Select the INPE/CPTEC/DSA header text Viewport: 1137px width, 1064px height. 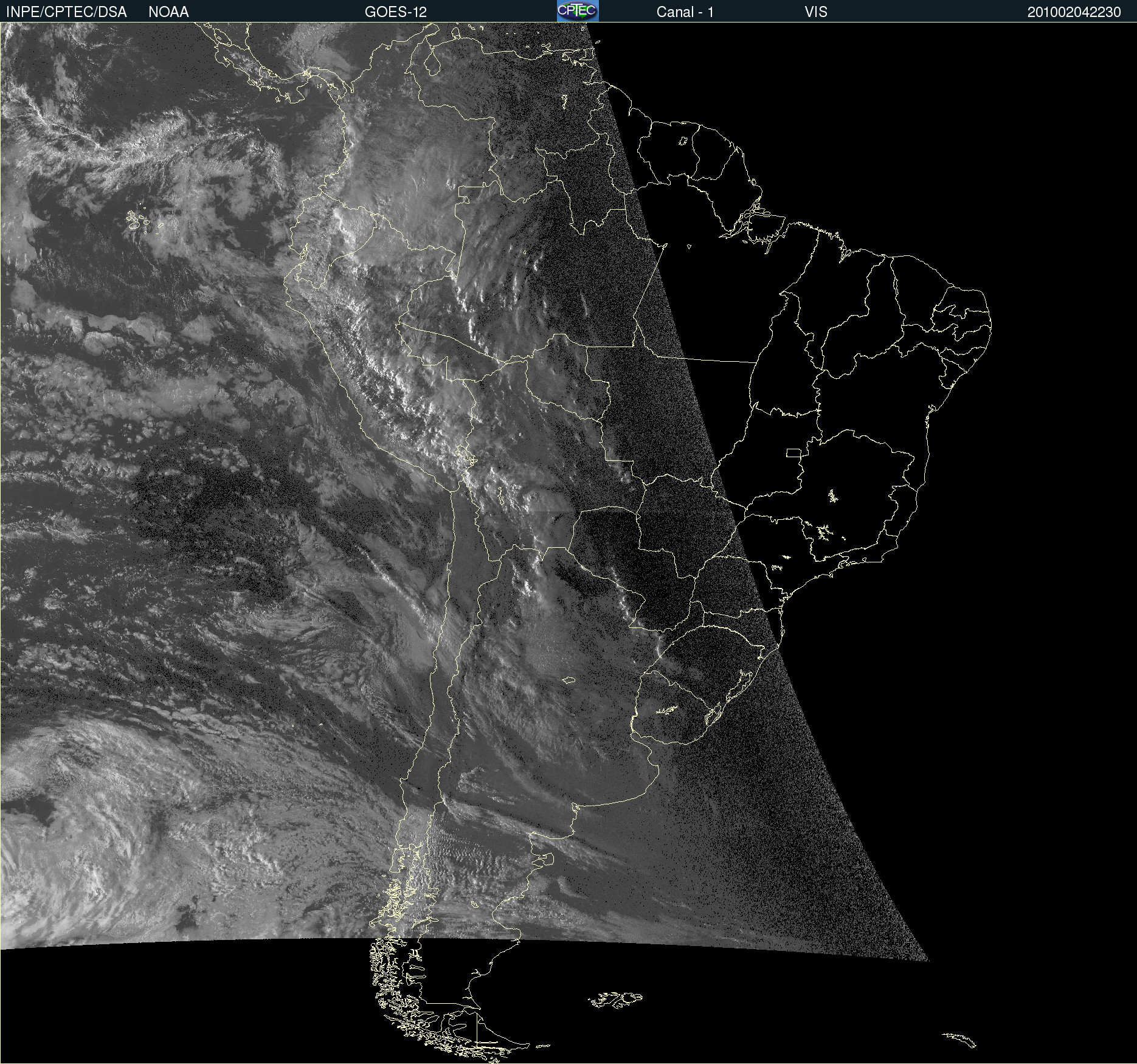[x=66, y=12]
